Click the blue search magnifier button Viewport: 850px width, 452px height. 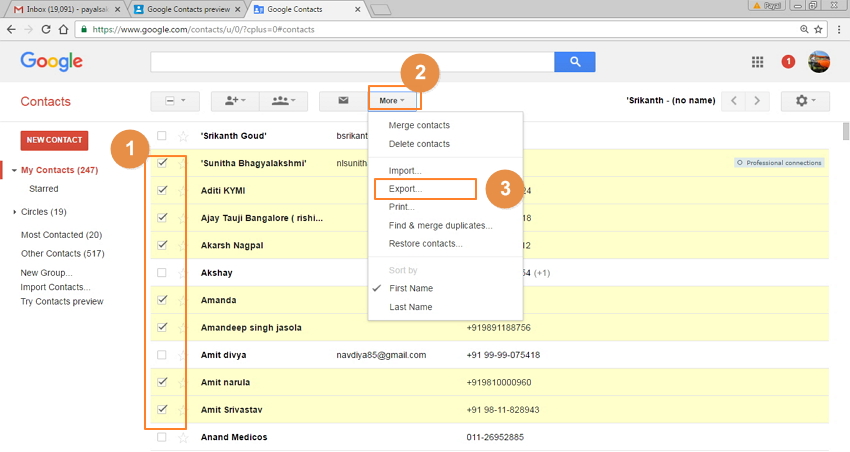click(x=575, y=62)
